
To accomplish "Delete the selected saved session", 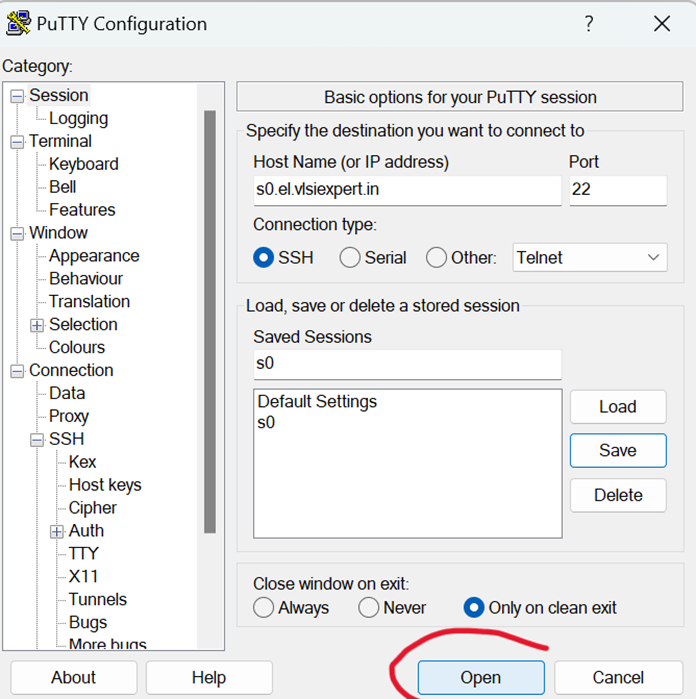I will 618,495.
